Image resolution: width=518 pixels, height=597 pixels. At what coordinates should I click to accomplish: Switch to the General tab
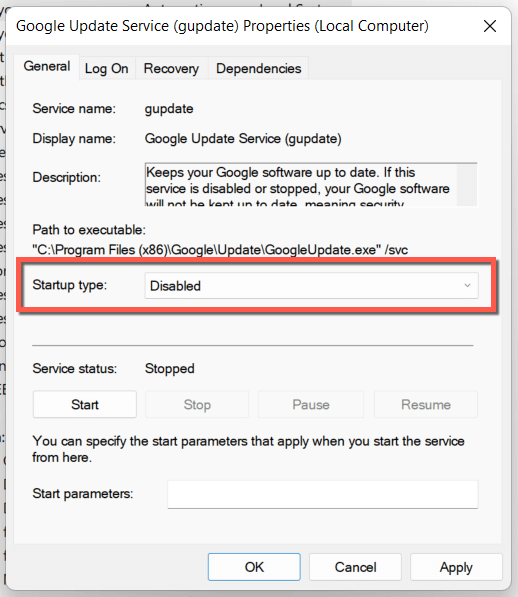[47, 67]
